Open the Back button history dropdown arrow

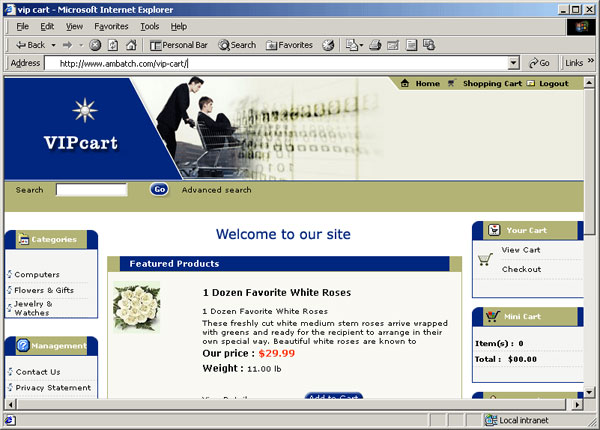[x=53, y=45]
